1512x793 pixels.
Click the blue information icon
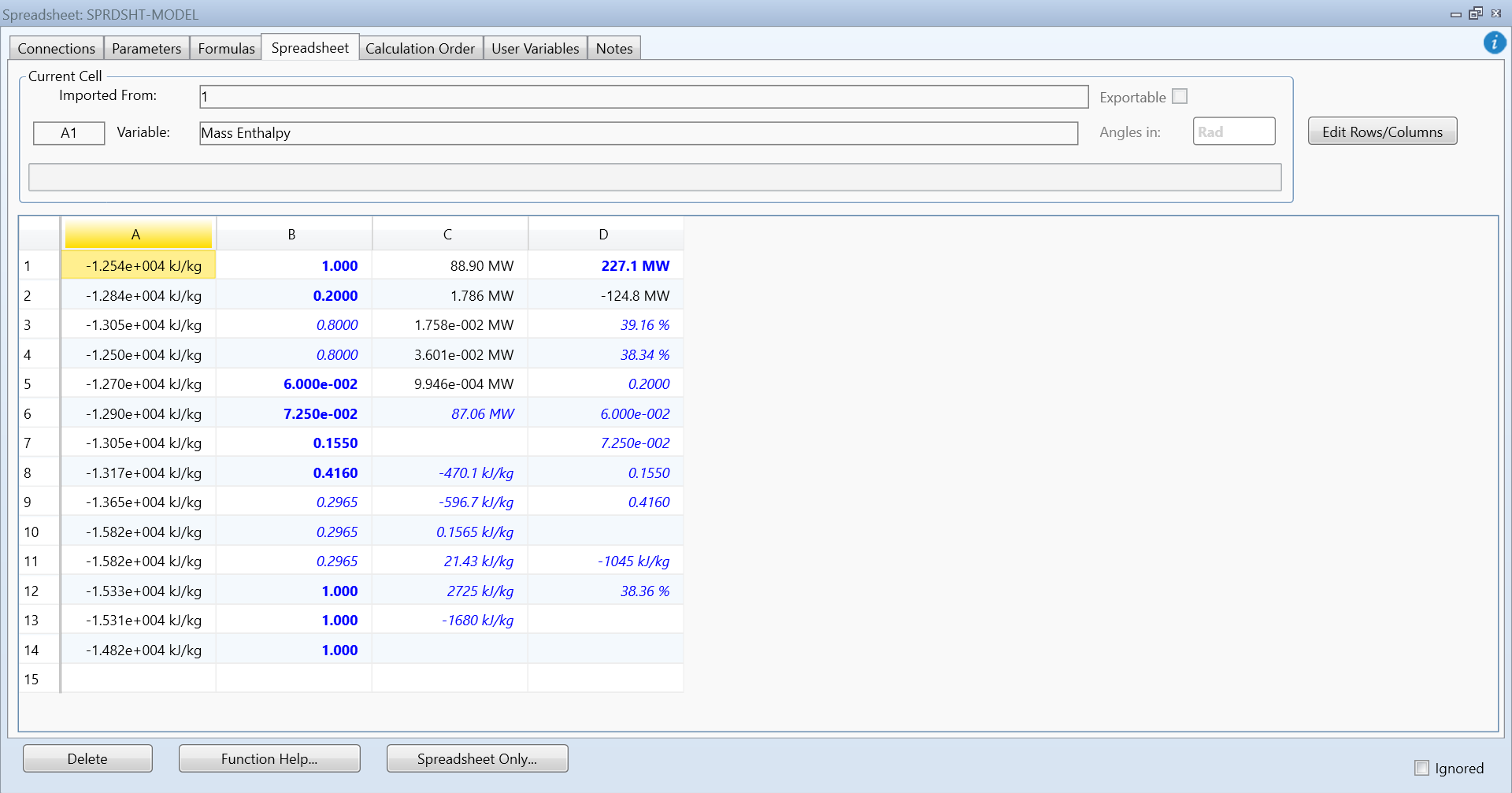[x=1494, y=43]
